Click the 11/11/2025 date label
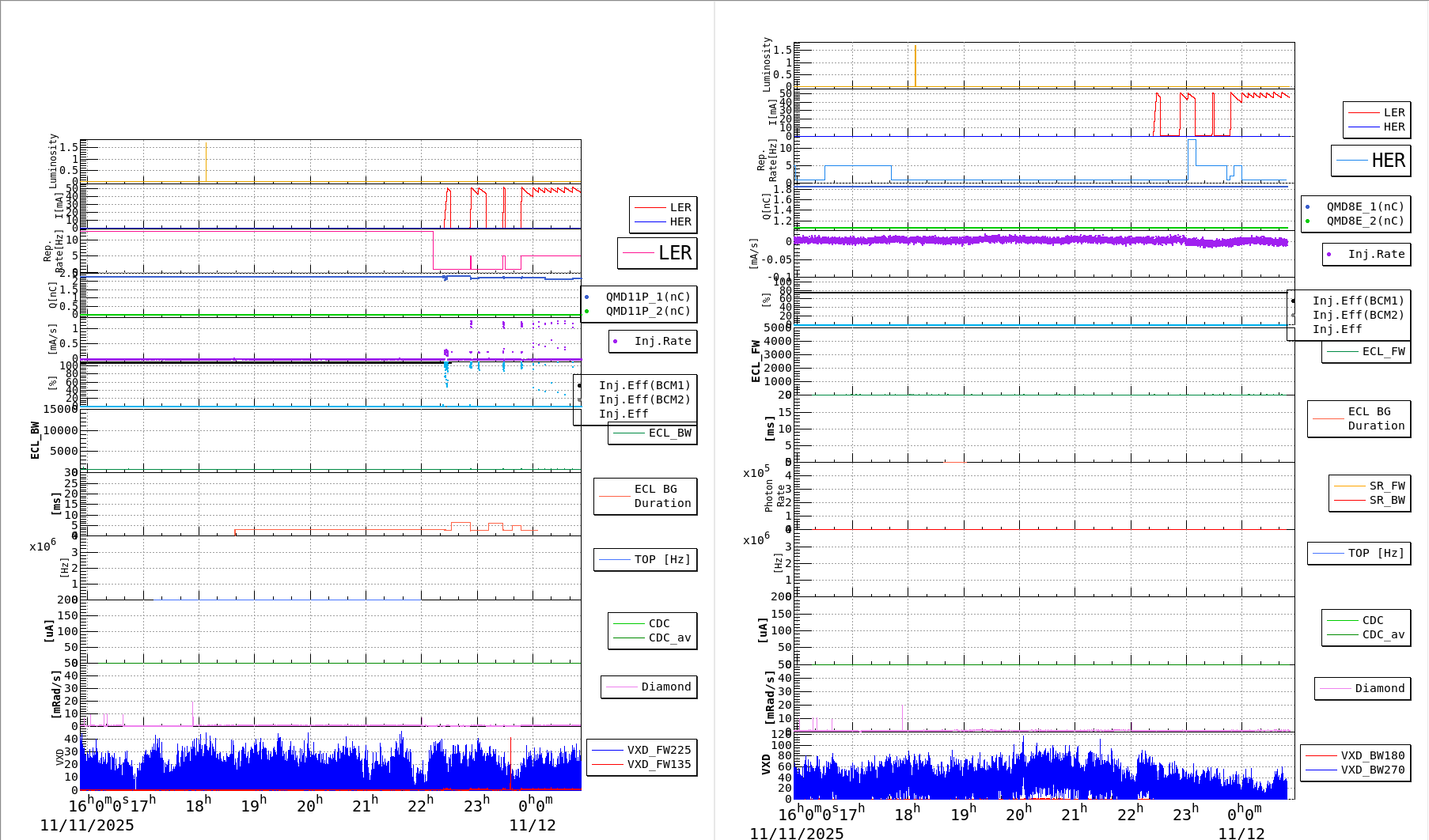 tap(87, 825)
